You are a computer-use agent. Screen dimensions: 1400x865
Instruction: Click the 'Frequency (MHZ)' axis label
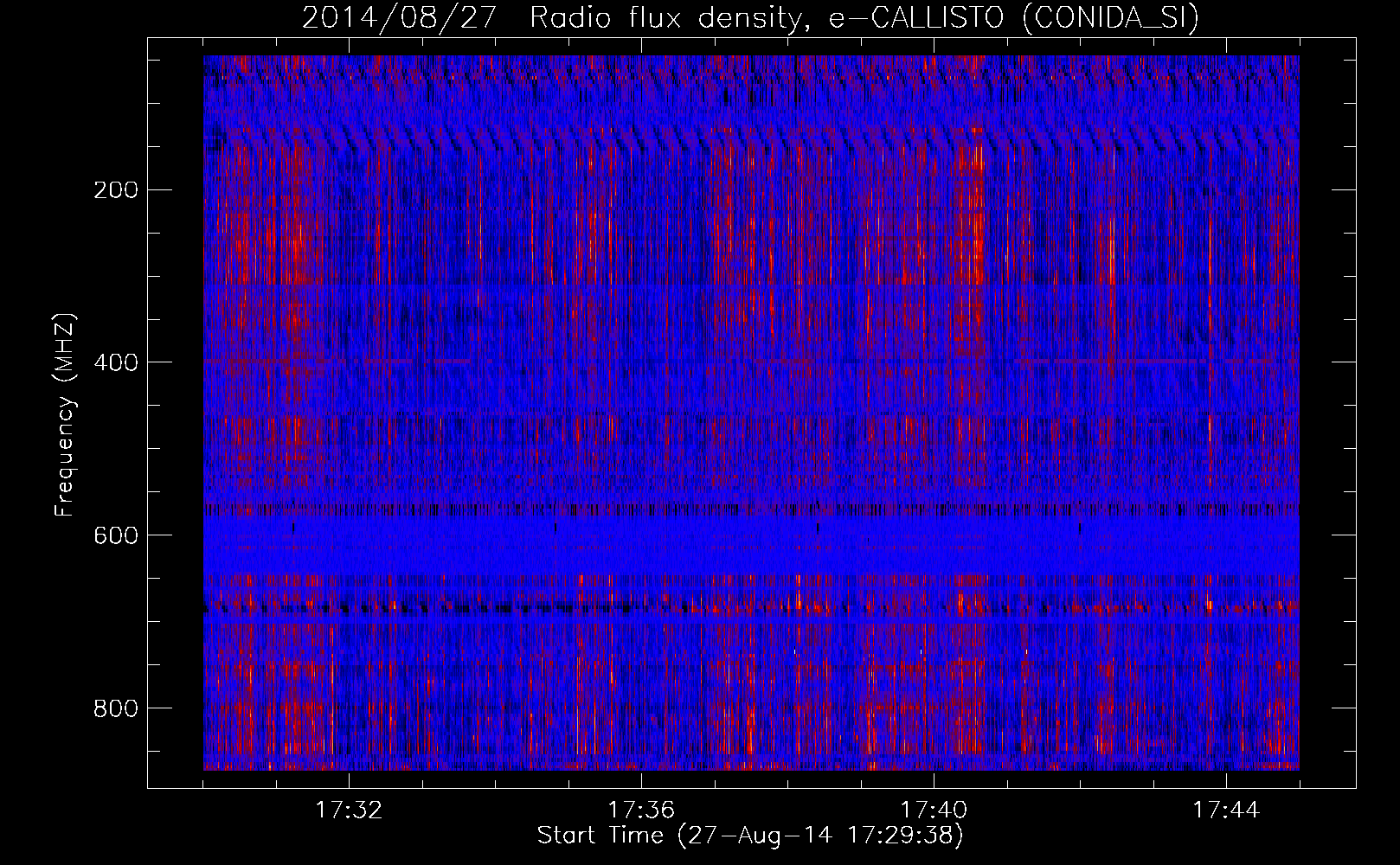65,414
